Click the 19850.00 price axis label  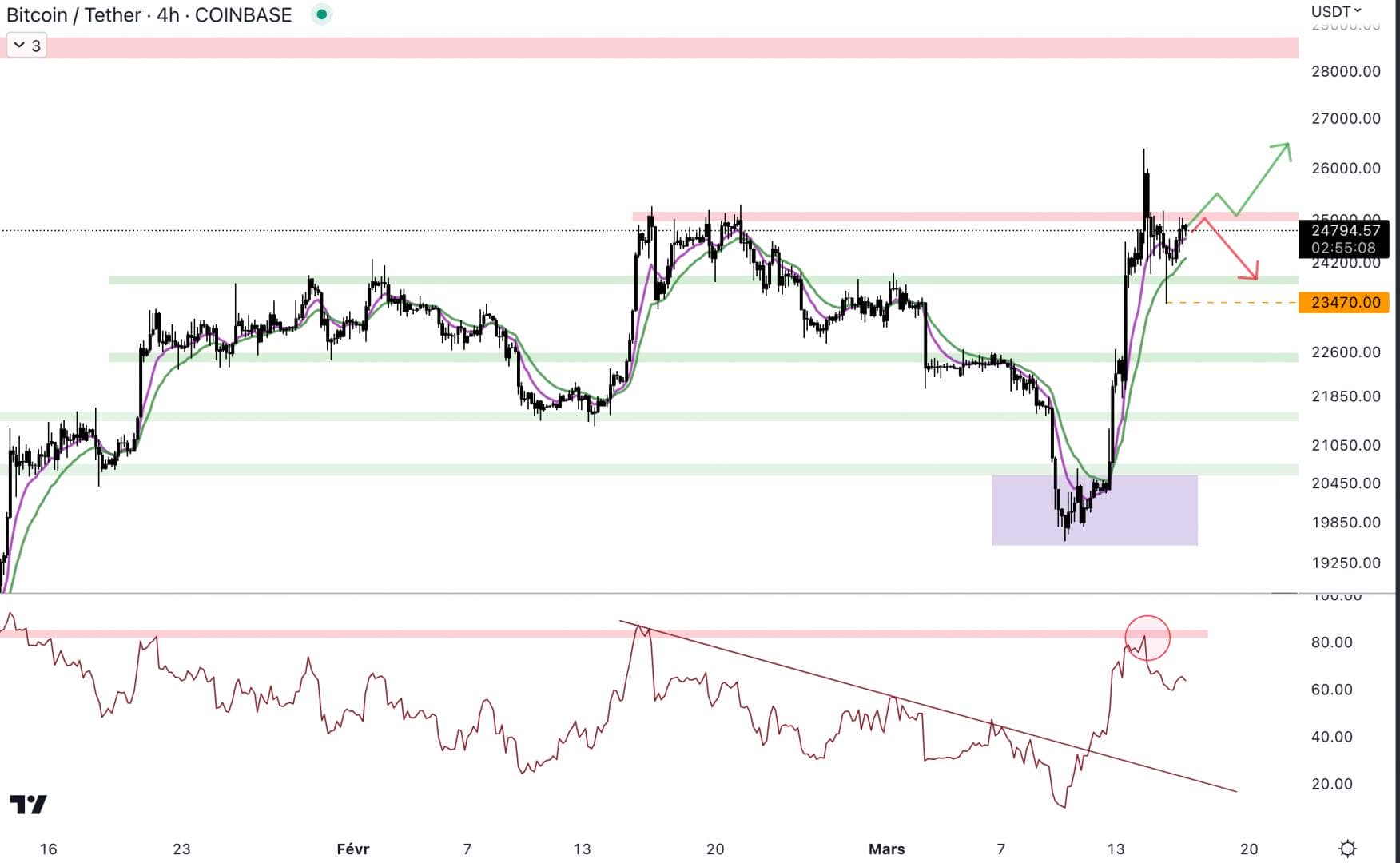1346,522
